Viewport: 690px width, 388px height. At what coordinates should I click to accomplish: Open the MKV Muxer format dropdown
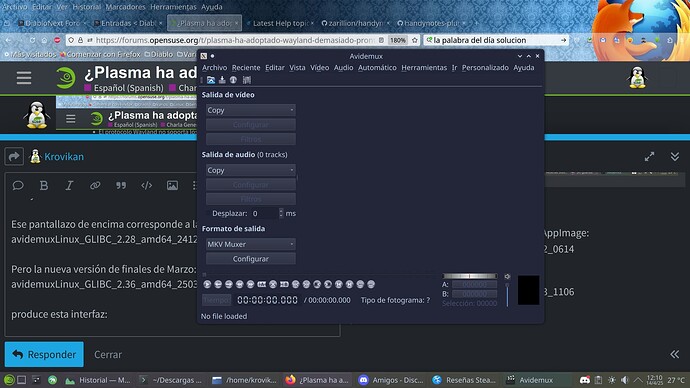[x=250, y=244]
